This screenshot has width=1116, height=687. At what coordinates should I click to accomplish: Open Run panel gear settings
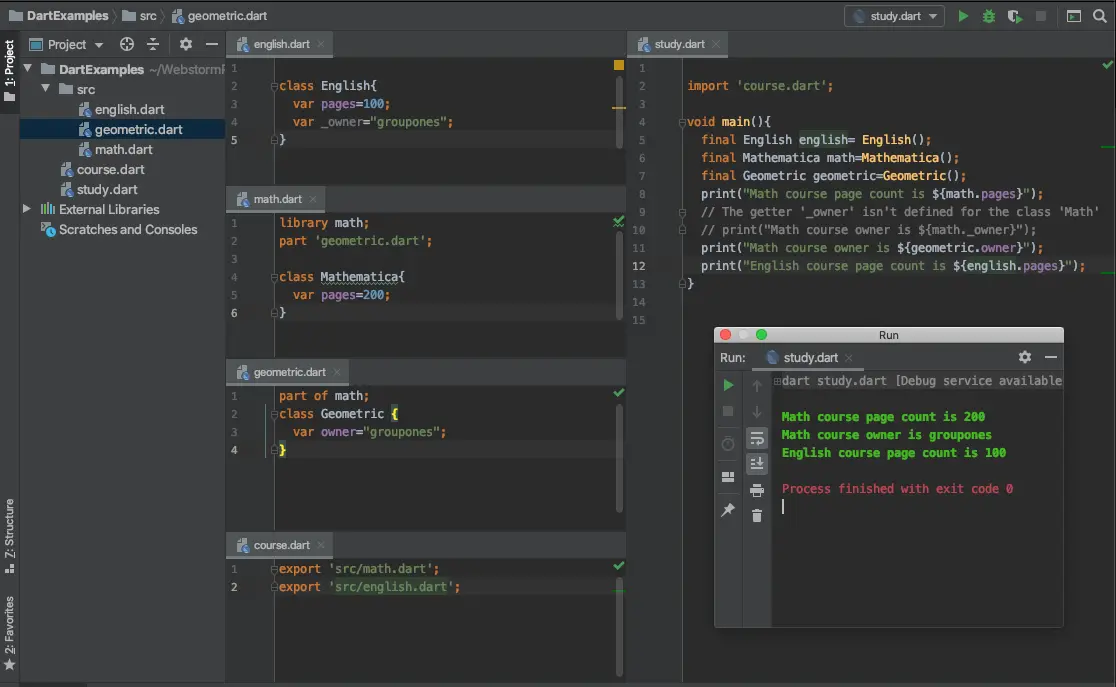1025,357
